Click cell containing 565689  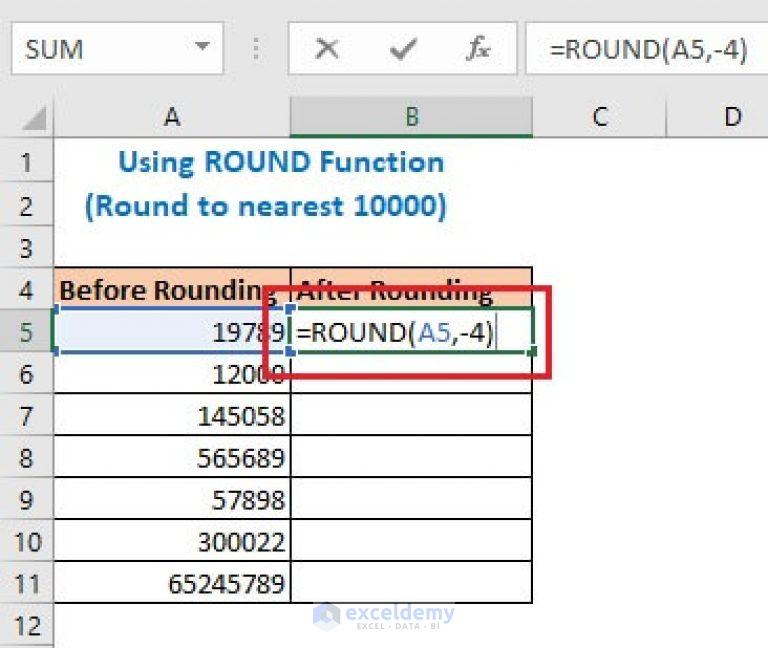[172, 457]
